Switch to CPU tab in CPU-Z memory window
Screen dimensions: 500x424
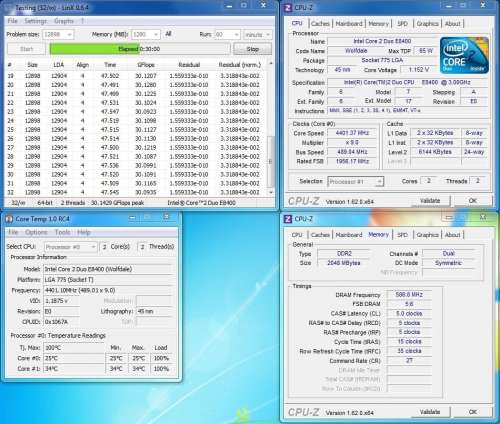297,235
